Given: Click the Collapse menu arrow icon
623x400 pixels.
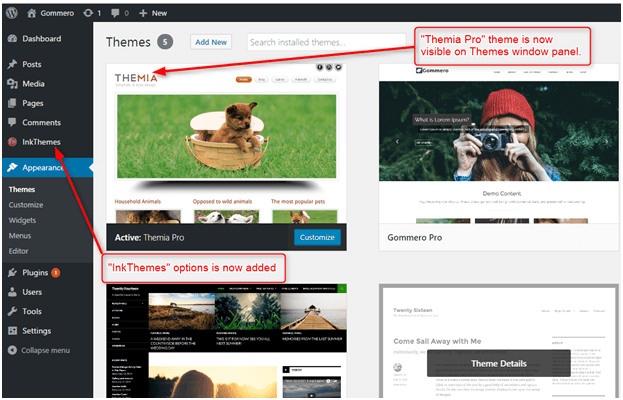Looking at the screenshot, I should (12, 350).
